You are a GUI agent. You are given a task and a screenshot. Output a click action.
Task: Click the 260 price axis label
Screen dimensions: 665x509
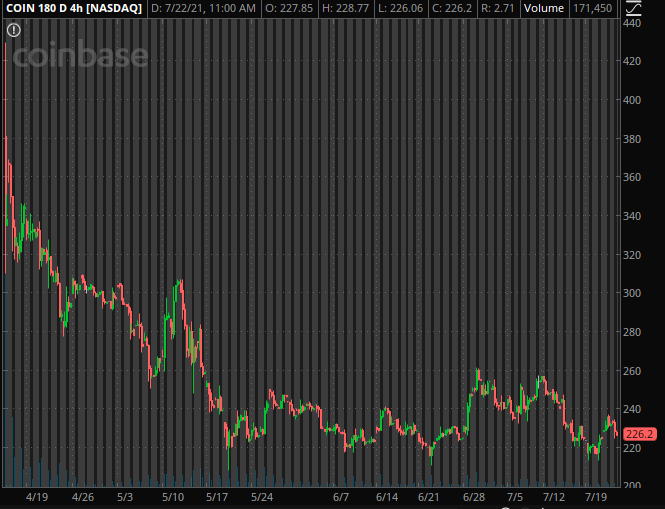[x=632, y=371]
